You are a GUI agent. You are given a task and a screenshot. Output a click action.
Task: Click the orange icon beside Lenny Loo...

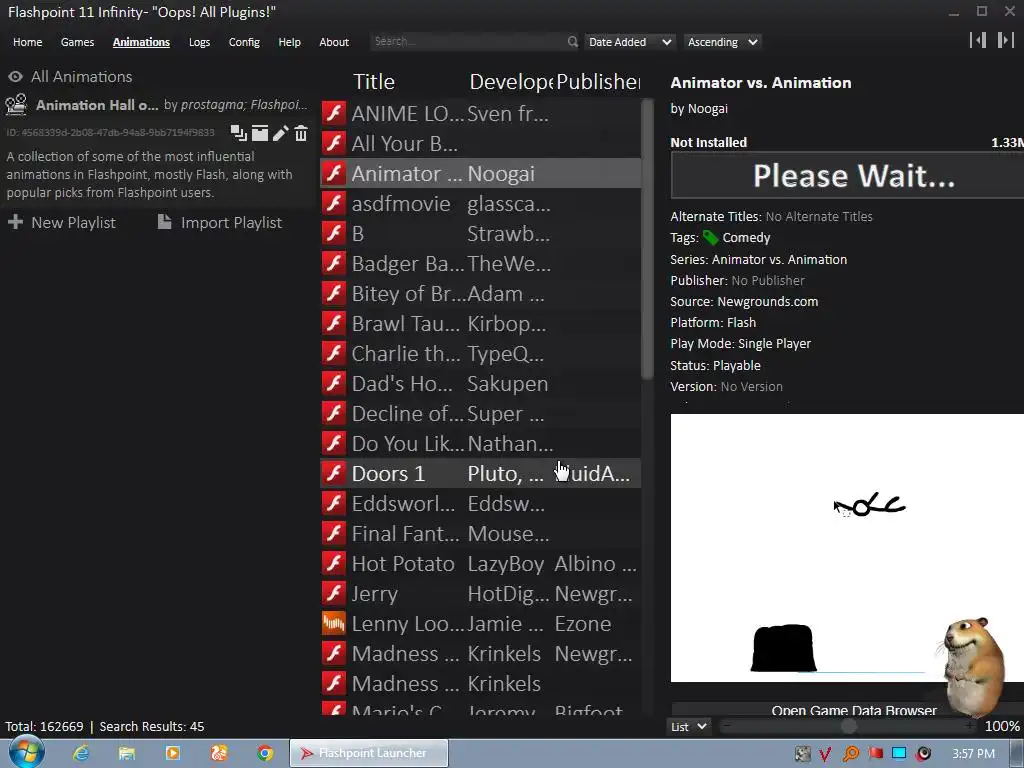click(x=334, y=623)
